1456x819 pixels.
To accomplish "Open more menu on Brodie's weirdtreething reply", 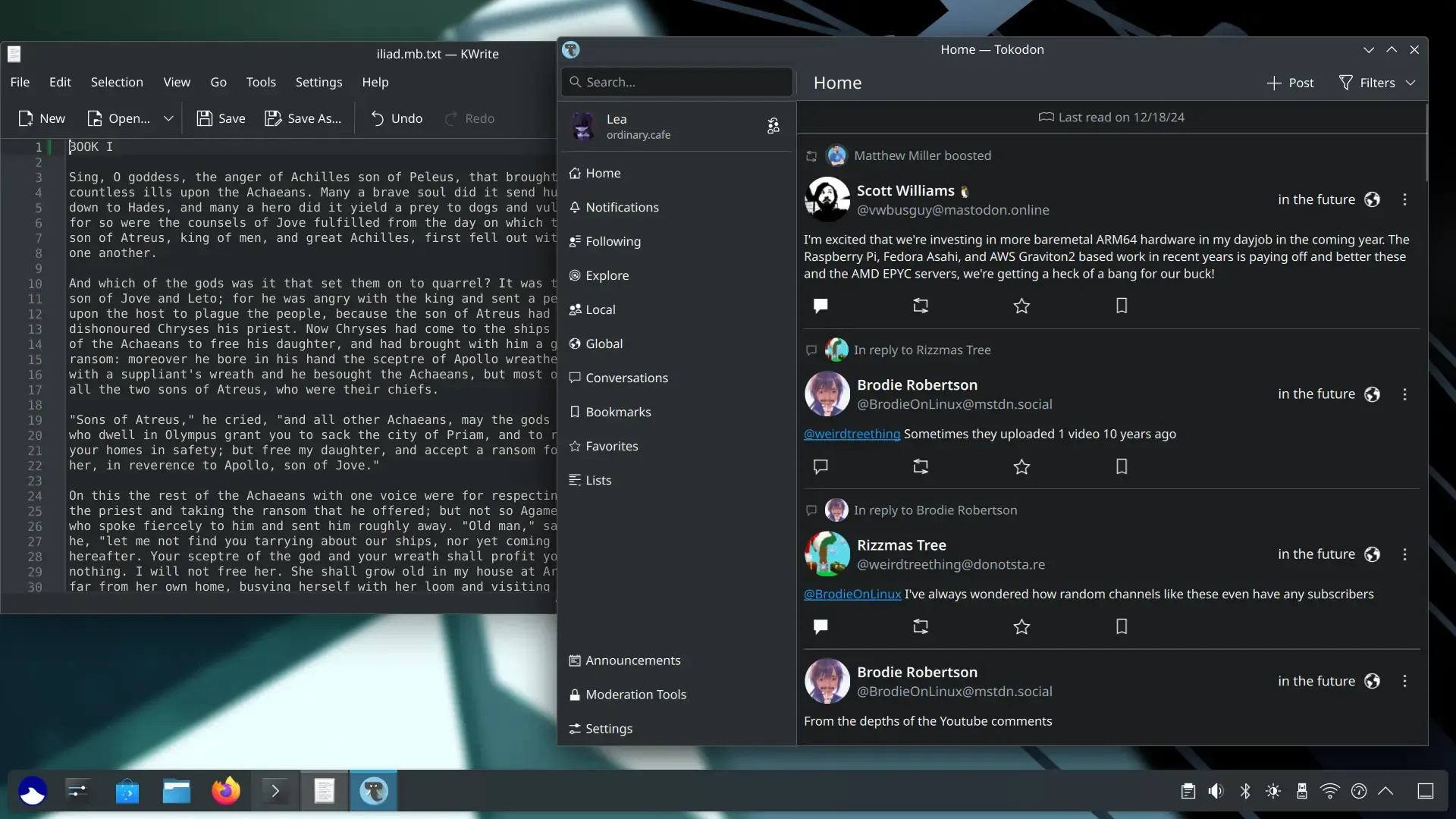I will coord(1404,394).
